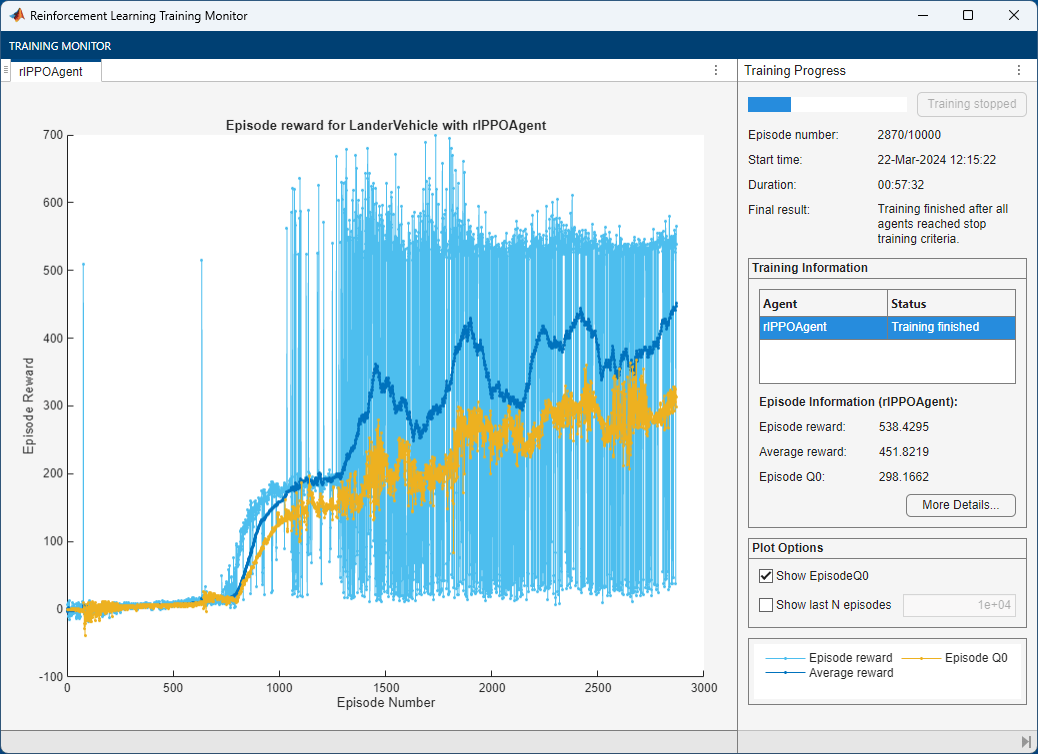Click the Episode Number x-axis label

coord(386,703)
